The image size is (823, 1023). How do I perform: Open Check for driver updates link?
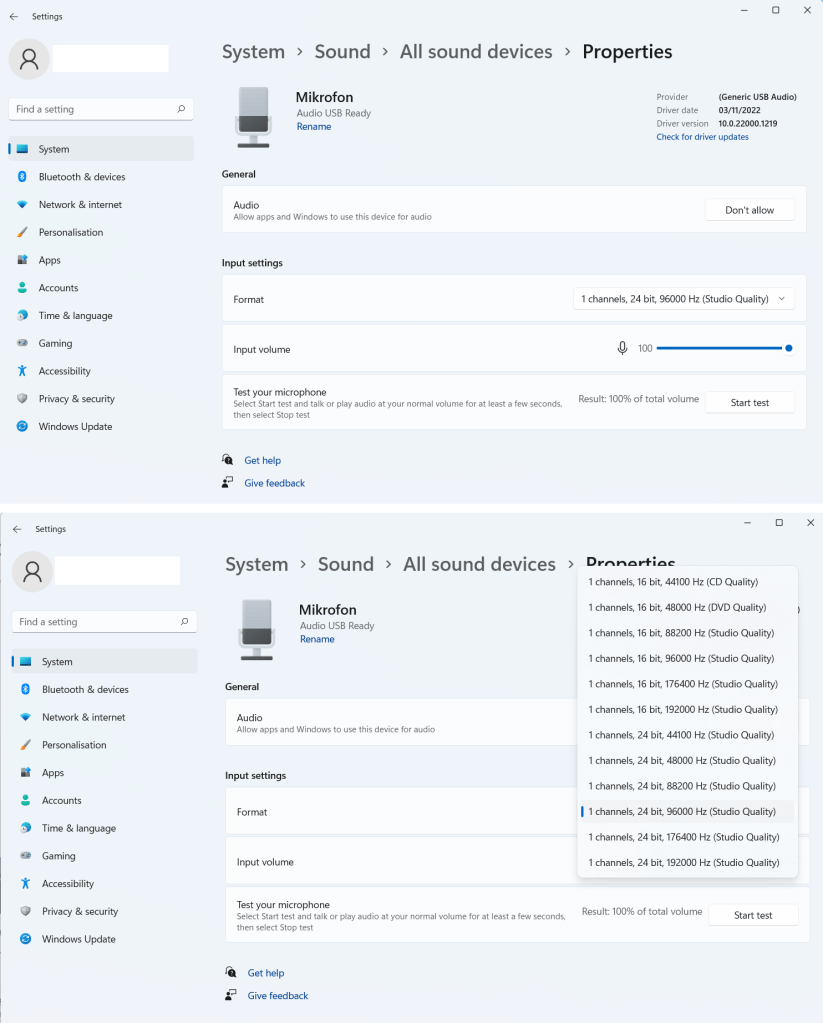click(702, 137)
